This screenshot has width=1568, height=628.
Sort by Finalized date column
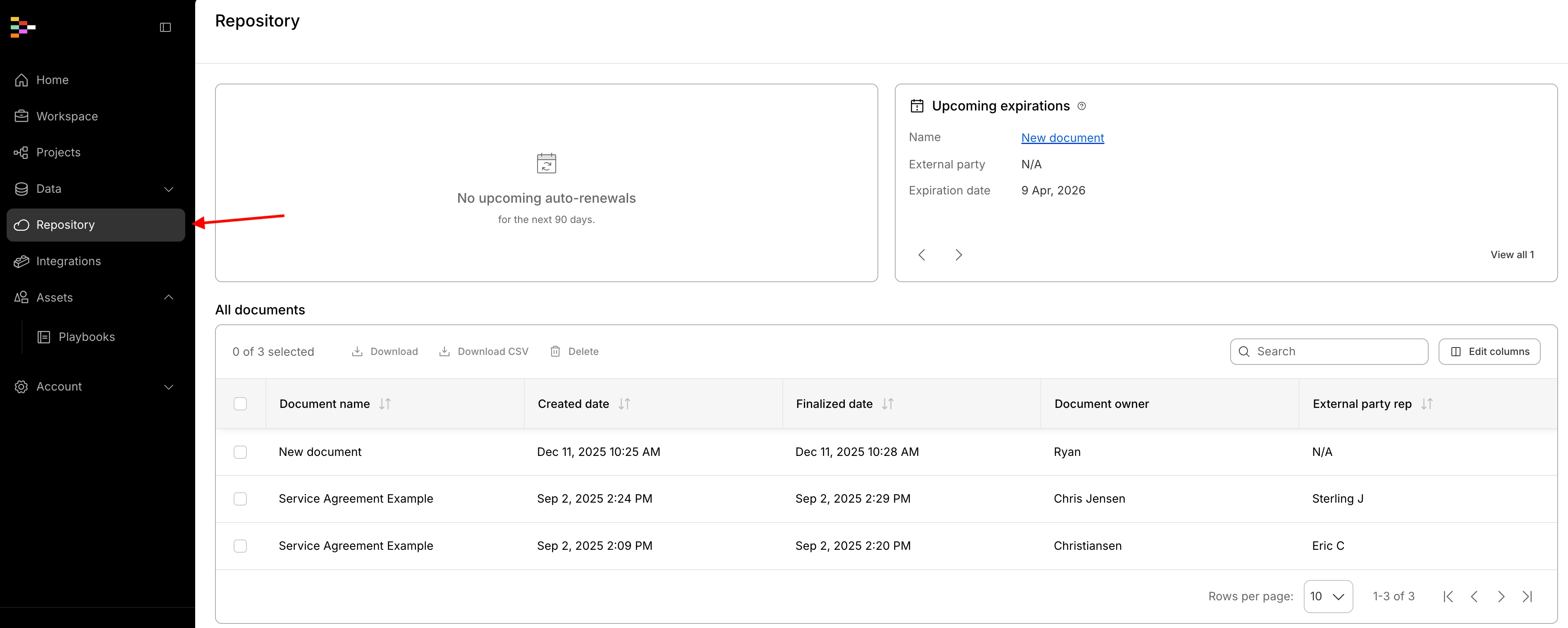(x=887, y=404)
